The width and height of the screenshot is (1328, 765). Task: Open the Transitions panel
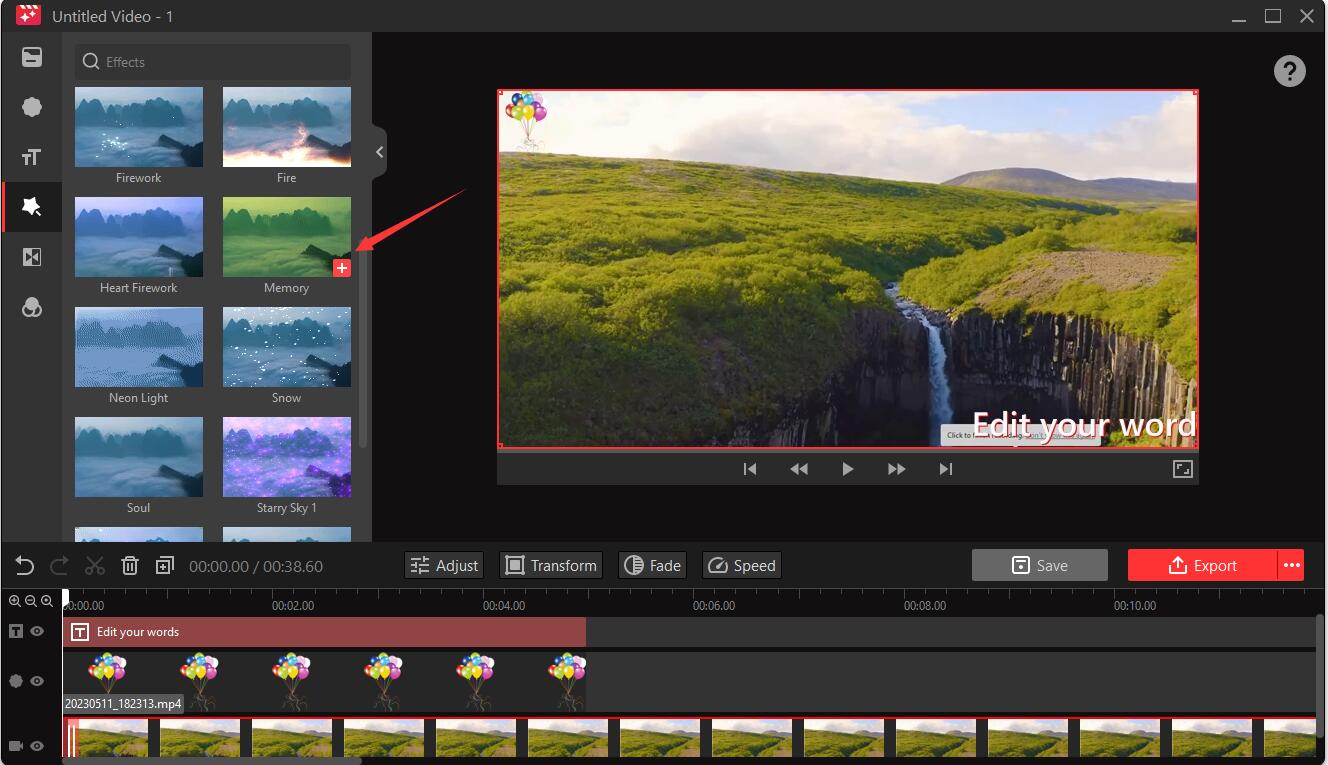click(x=31, y=257)
